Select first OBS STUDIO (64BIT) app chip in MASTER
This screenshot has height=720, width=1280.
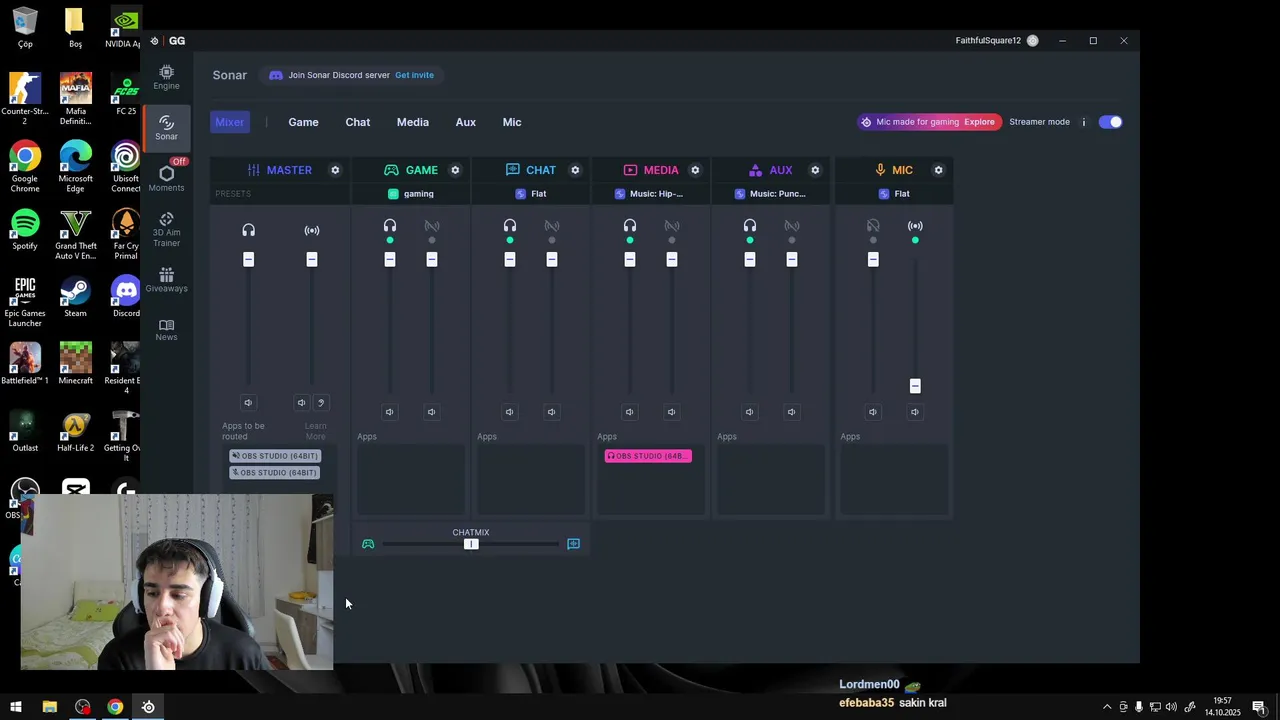tap(275, 456)
